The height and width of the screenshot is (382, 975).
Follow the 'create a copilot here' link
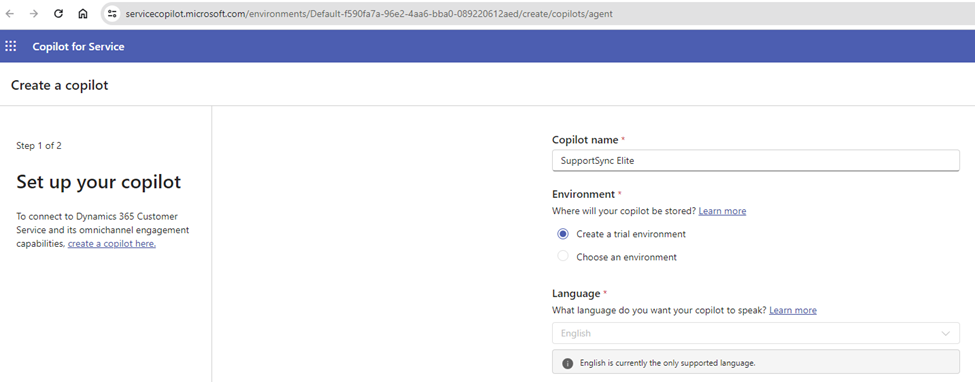pyautogui.click(x=112, y=244)
